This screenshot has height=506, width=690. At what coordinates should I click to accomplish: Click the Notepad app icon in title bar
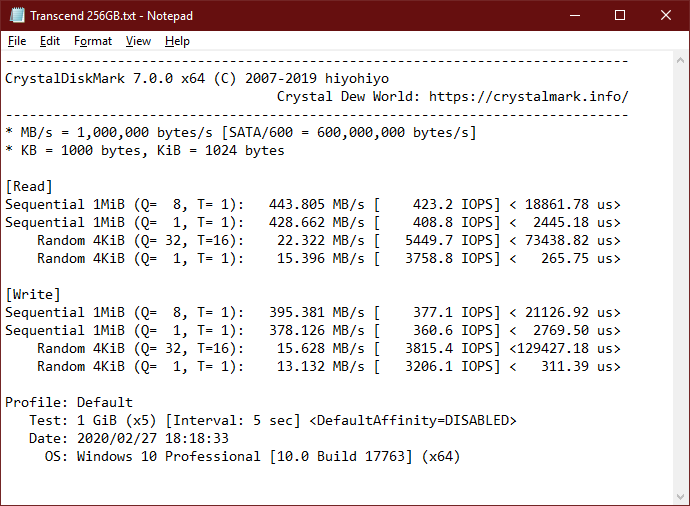point(17,15)
